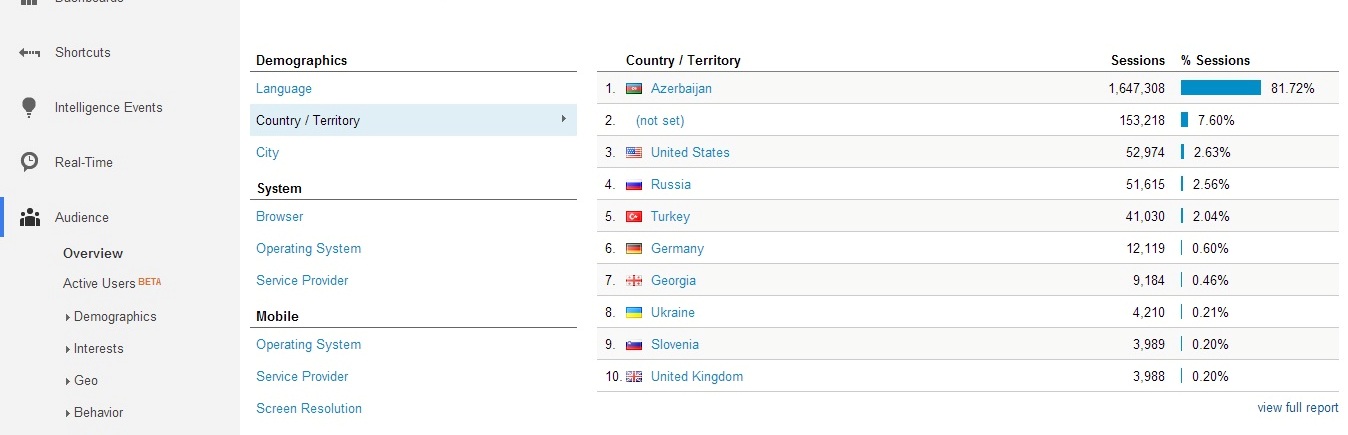Select Operating System under System
The image size is (1348, 435).
[309, 248]
